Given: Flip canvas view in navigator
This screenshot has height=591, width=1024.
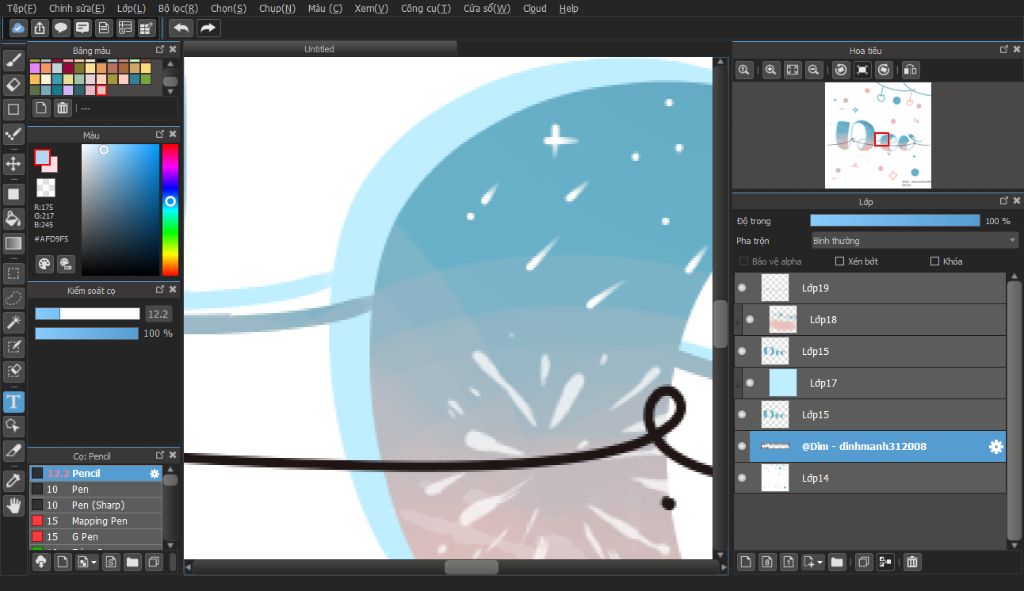Looking at the screenshot, I should point(910,70).
